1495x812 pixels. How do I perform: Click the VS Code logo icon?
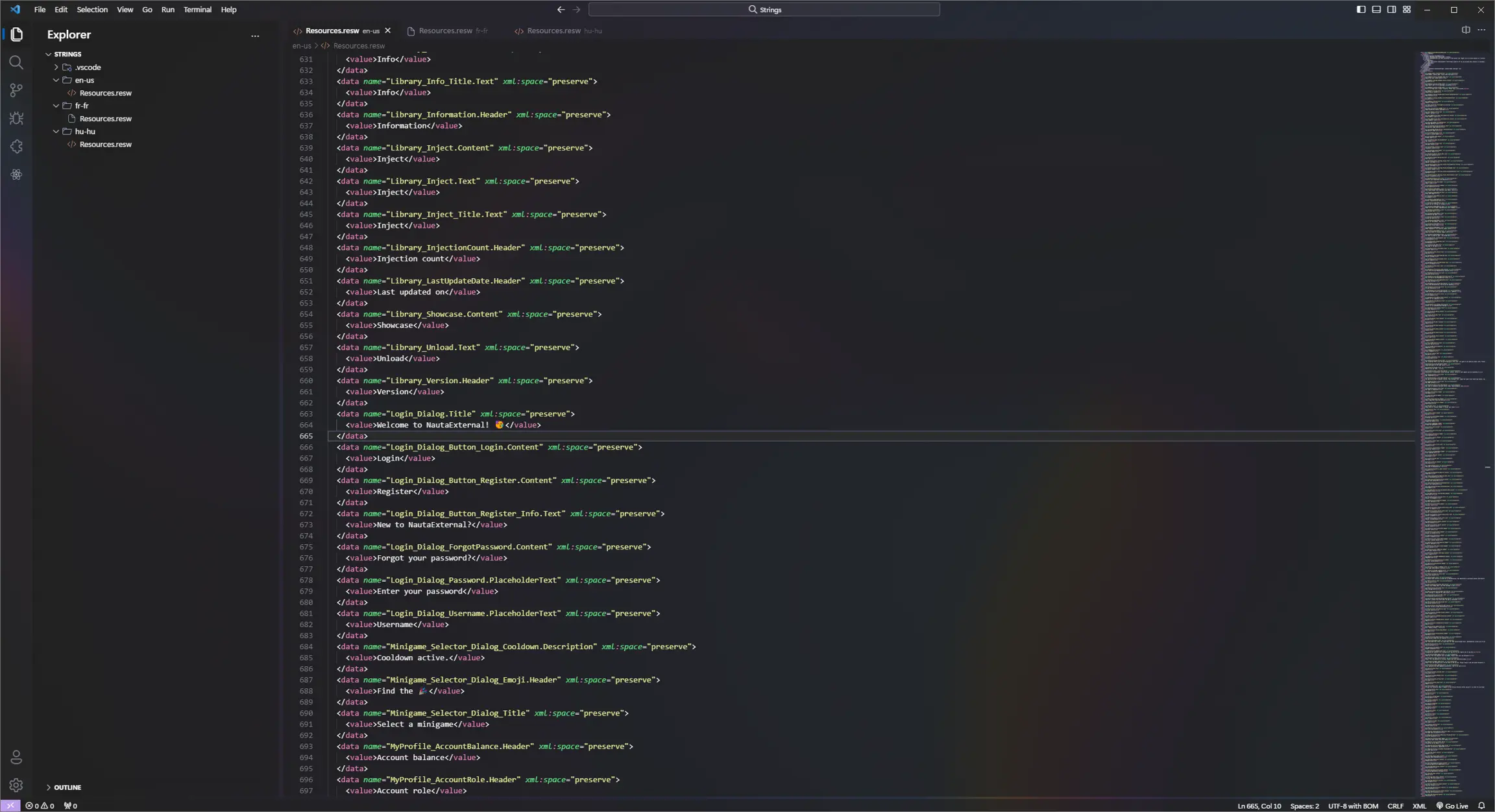[x=15, y=9]
